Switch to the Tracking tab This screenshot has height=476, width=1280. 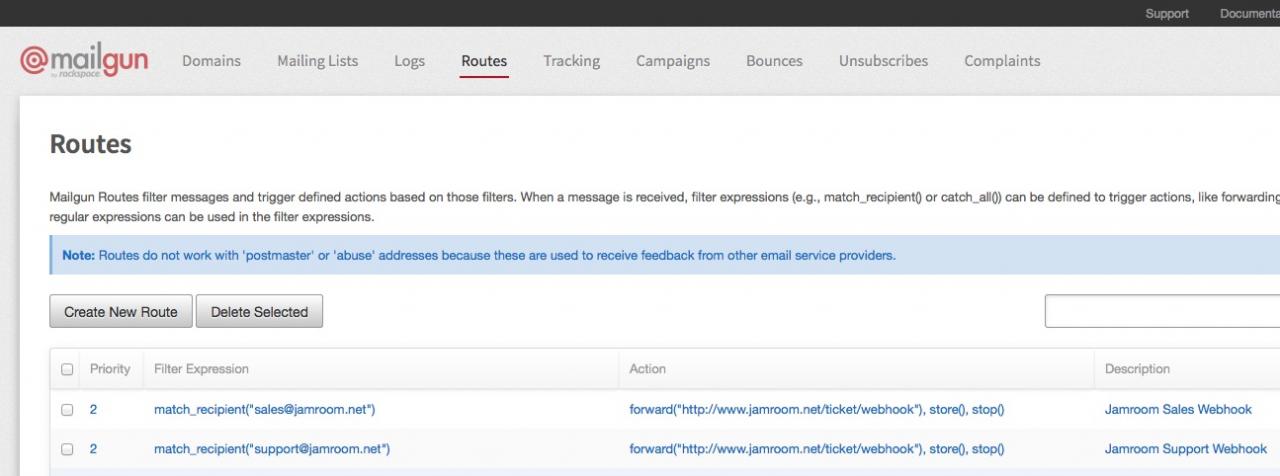pyautogui.click(x=571, y=61)
